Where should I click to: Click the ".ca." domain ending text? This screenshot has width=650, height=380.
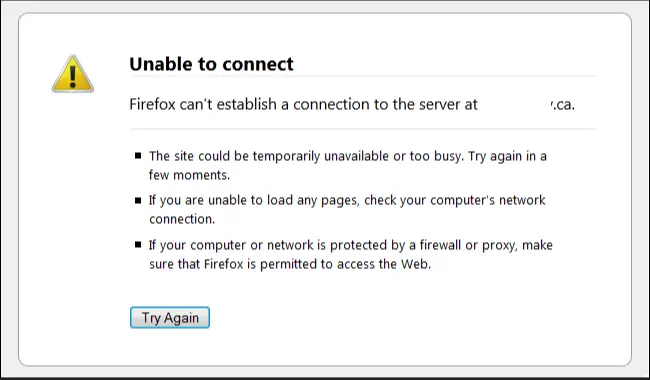[563, 105]
